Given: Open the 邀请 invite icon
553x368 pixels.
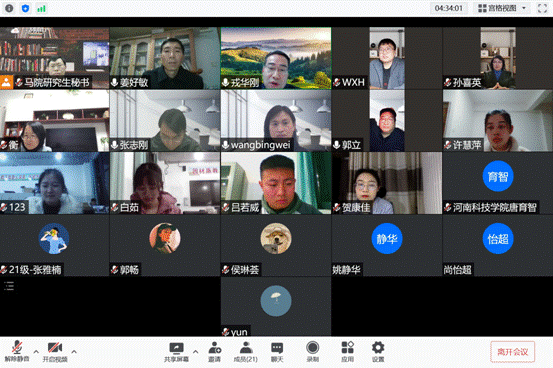Looking at the screenshot, I should [x=214, y=351].
